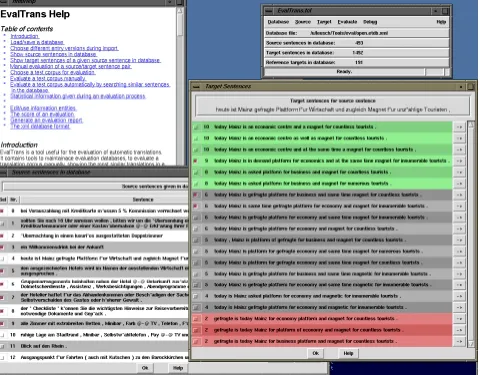
Task: Click arrow for 'asked platform for business ... numerous tourists' row
Action: click(x=459, y=184)
